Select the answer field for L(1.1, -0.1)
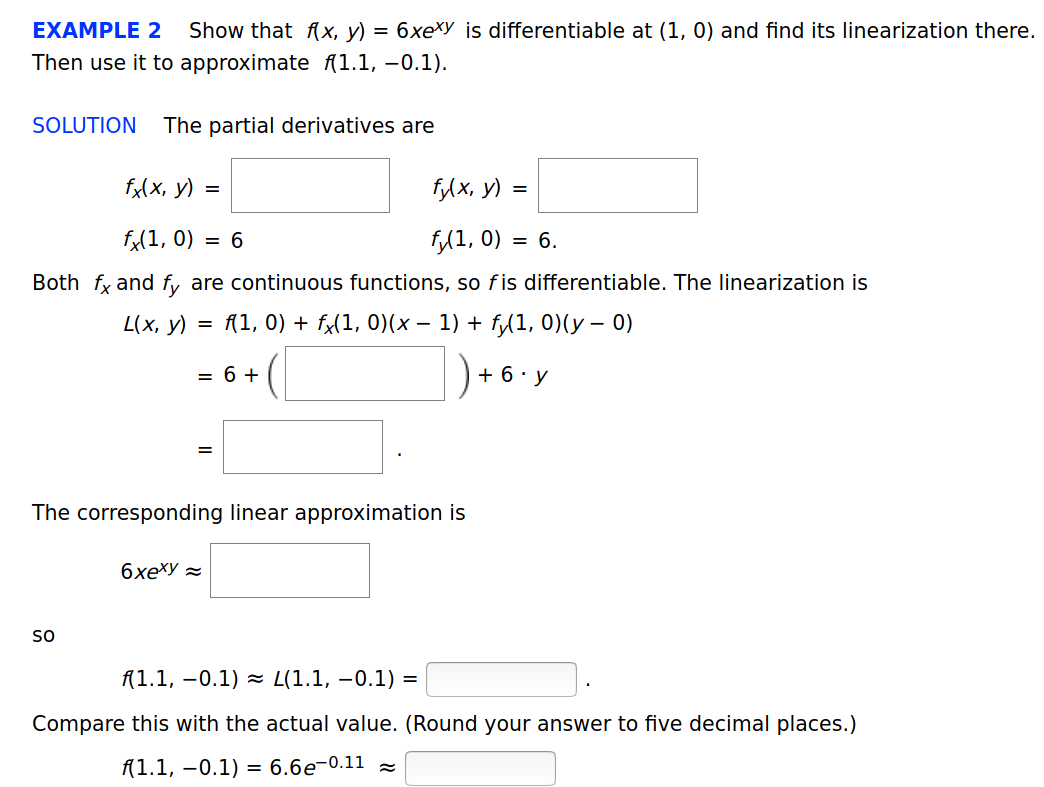The width and height of the screenshot is (1044, 787). 501,678
